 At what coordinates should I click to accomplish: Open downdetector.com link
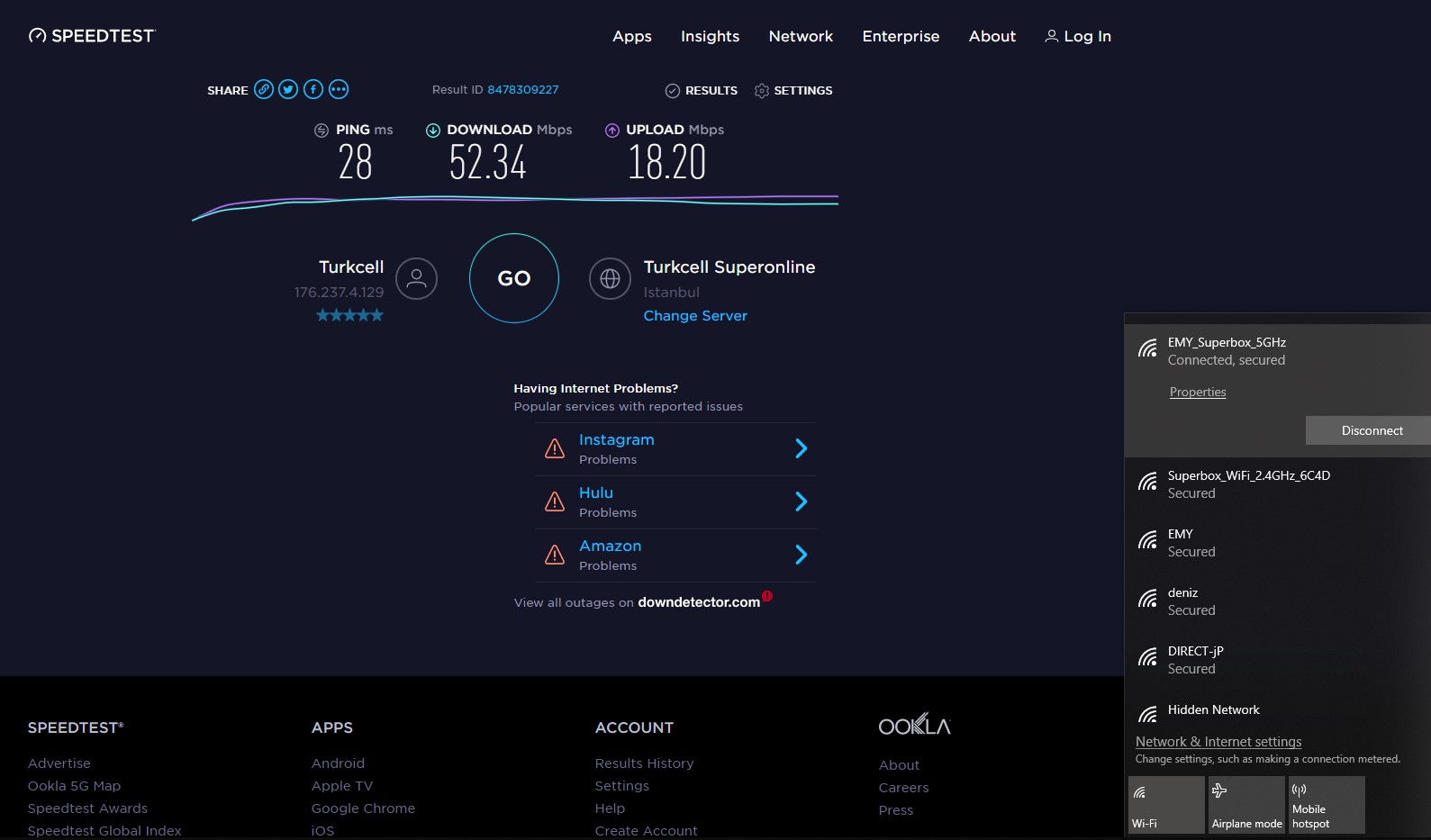[x=699, y=602]
